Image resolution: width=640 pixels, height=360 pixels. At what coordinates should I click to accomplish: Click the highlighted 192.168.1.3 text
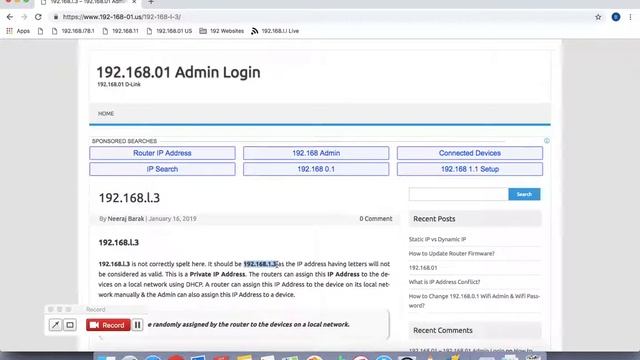pos(260,264)
